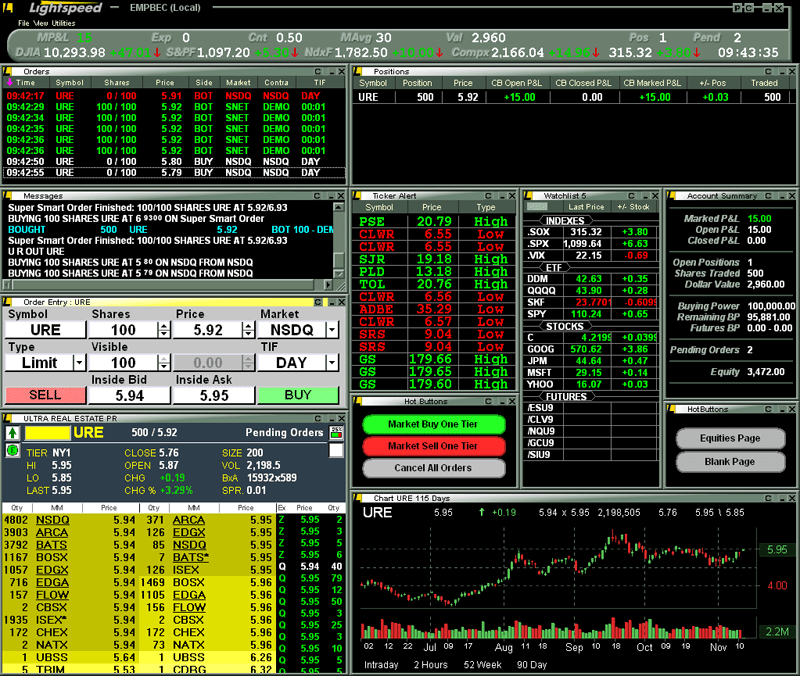Open the Market dropdown showing NSDQ

point(331,330)
